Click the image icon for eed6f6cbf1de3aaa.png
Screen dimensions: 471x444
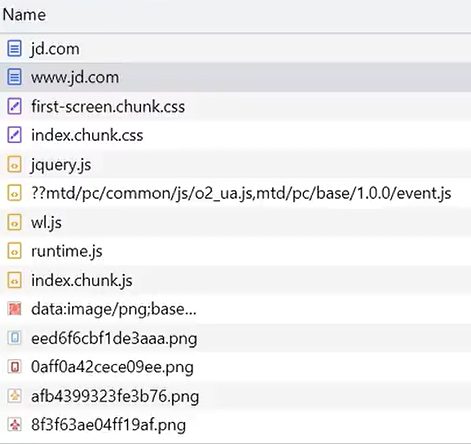click(x=14, y=338)
